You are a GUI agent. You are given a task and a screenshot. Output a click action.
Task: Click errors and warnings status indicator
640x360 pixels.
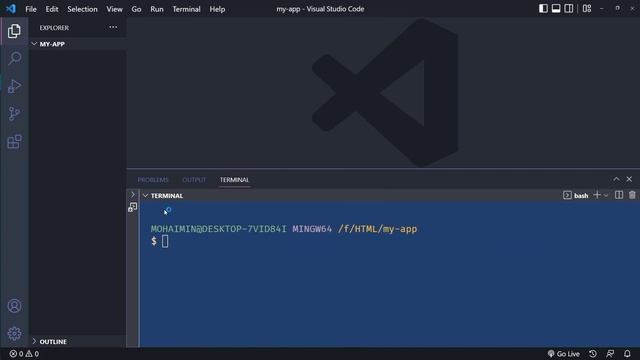(x=24, y=353)
